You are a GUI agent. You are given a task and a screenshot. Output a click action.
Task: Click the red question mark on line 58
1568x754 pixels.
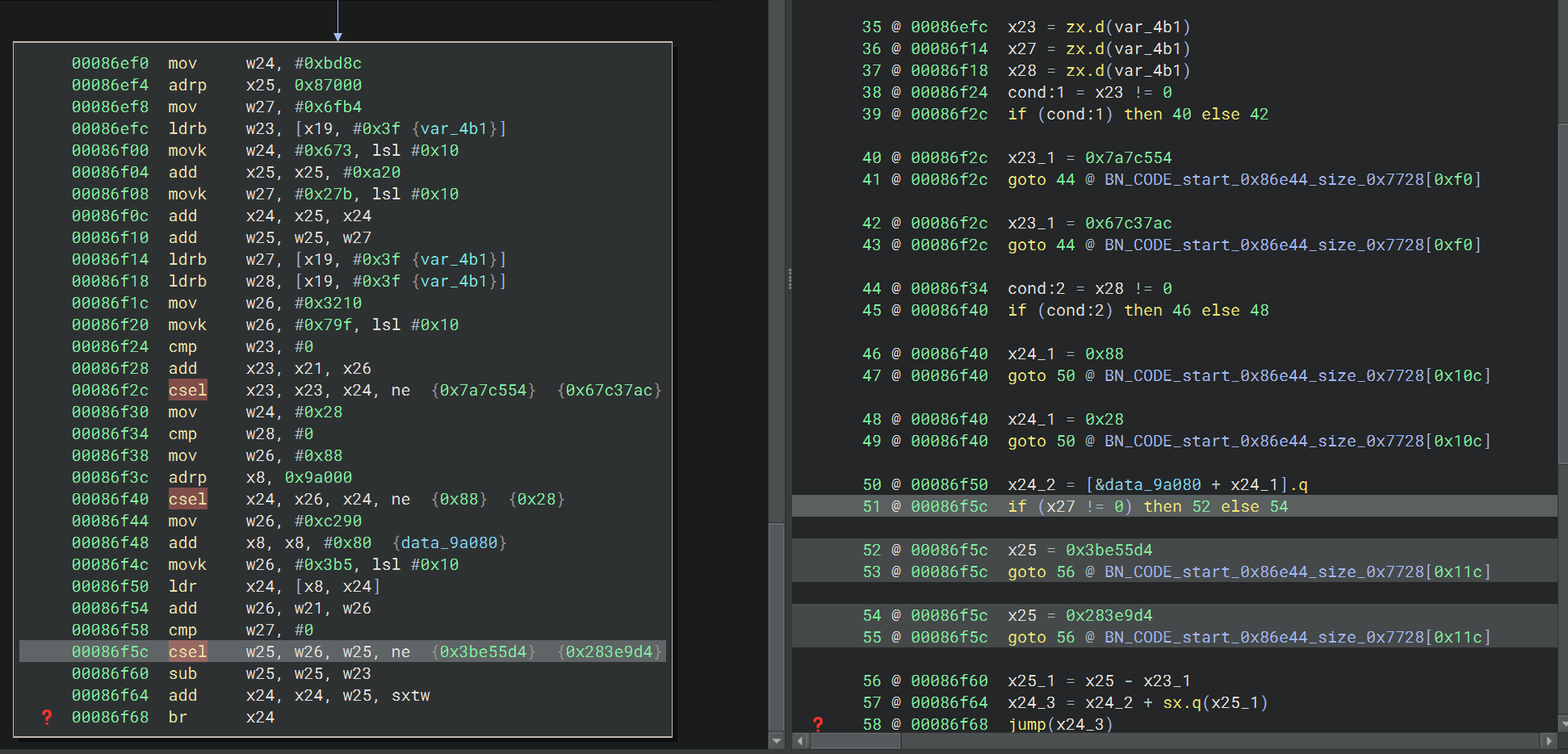[818, 724]
